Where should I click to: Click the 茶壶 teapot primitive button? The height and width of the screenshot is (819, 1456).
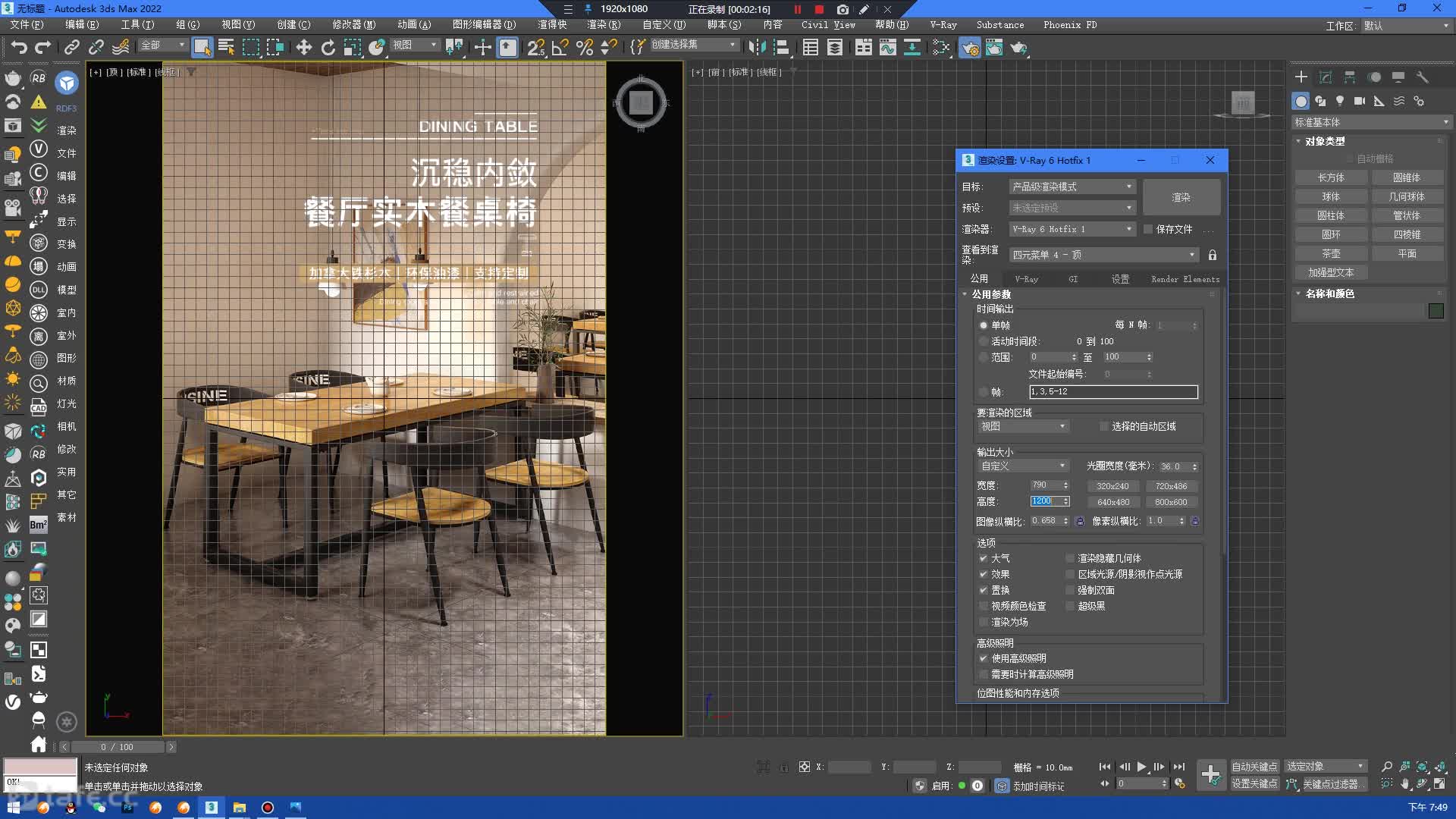1331,253
